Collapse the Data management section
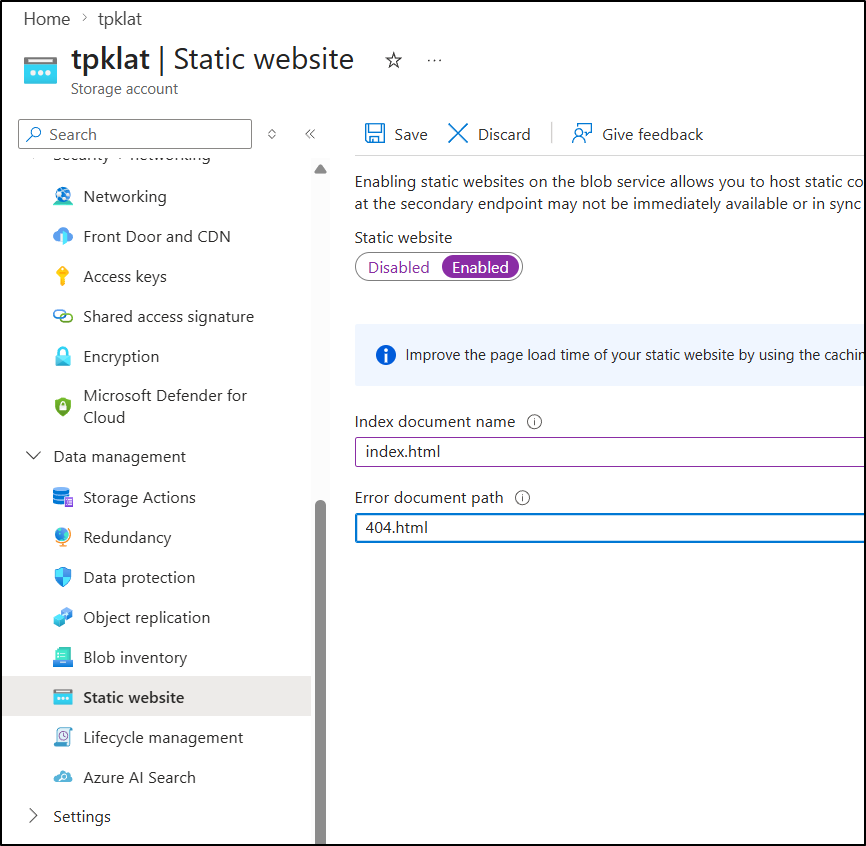Screen dimensions: 866x846 (x=33, y=457)
